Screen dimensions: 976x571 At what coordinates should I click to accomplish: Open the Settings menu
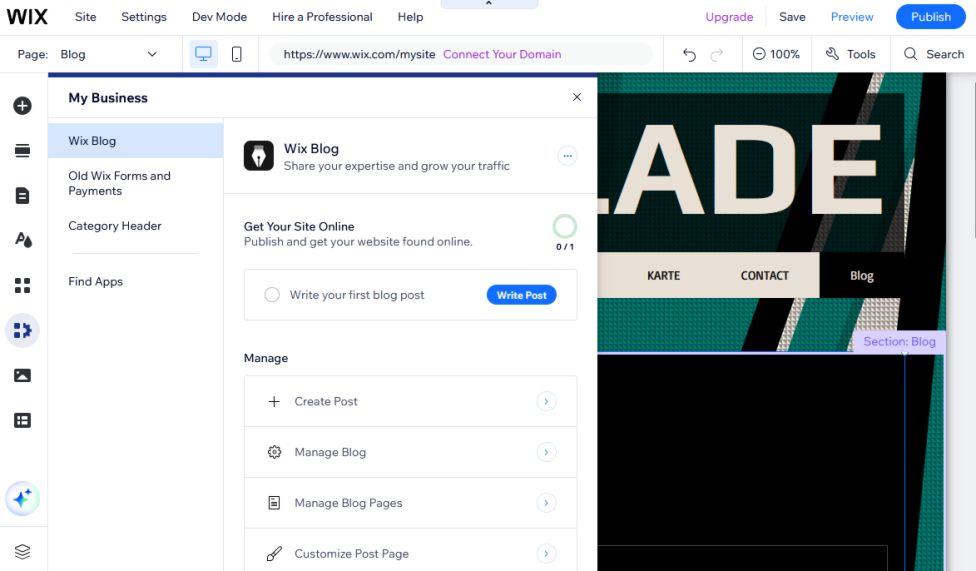pyautogui.click(x=144, y=17)
